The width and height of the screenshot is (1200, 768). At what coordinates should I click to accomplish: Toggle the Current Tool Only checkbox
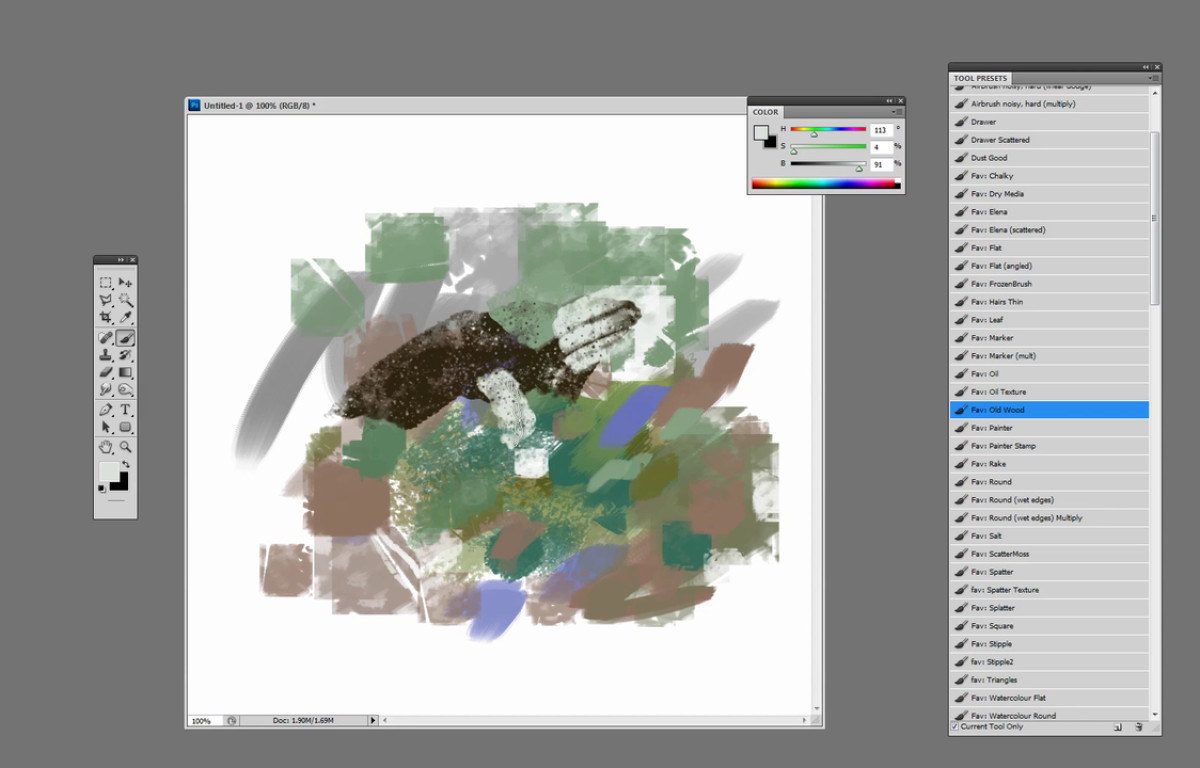click(954, 727)
